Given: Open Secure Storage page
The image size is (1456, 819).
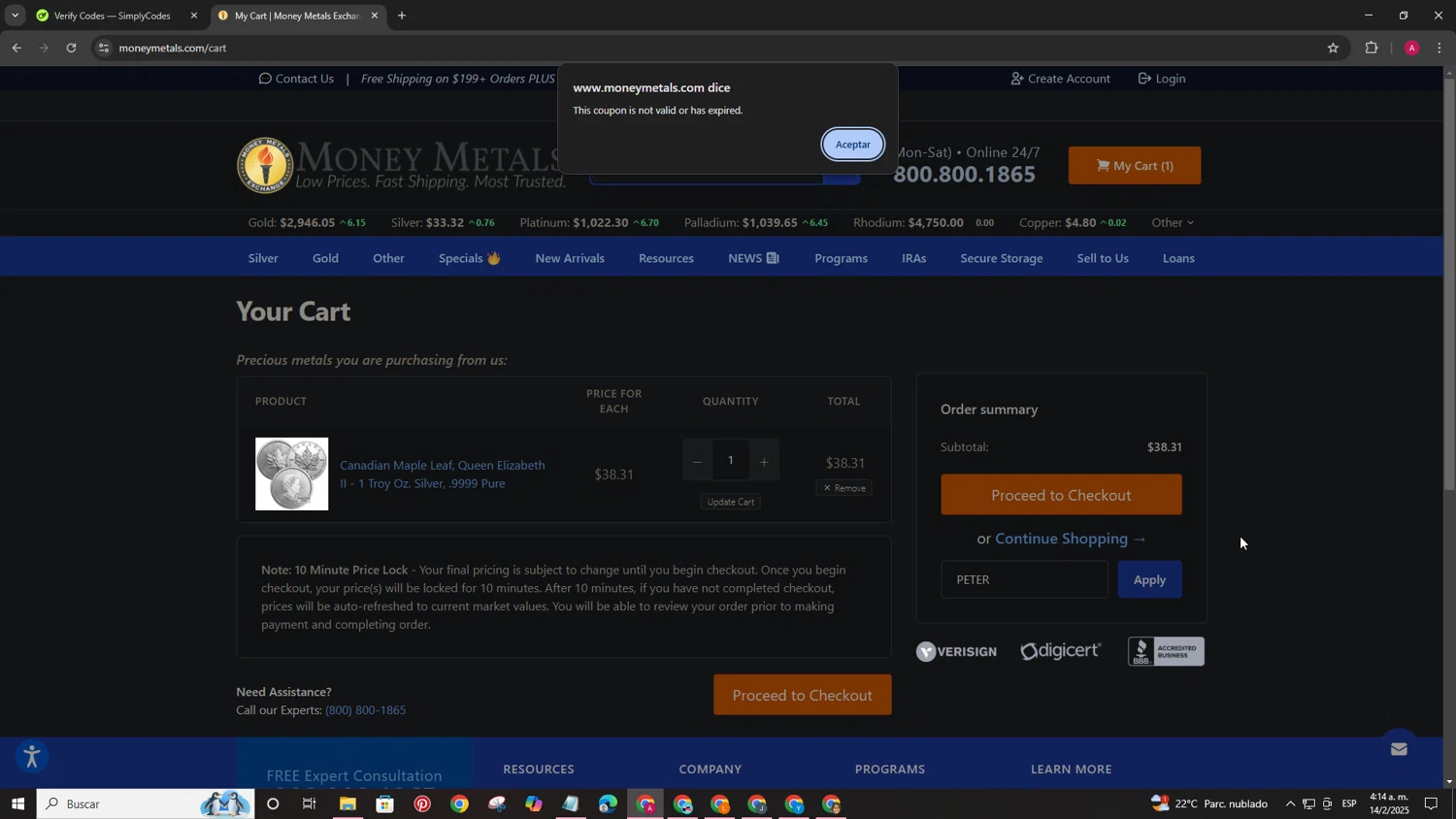Looking at the screenshot, I should 1002,258.
